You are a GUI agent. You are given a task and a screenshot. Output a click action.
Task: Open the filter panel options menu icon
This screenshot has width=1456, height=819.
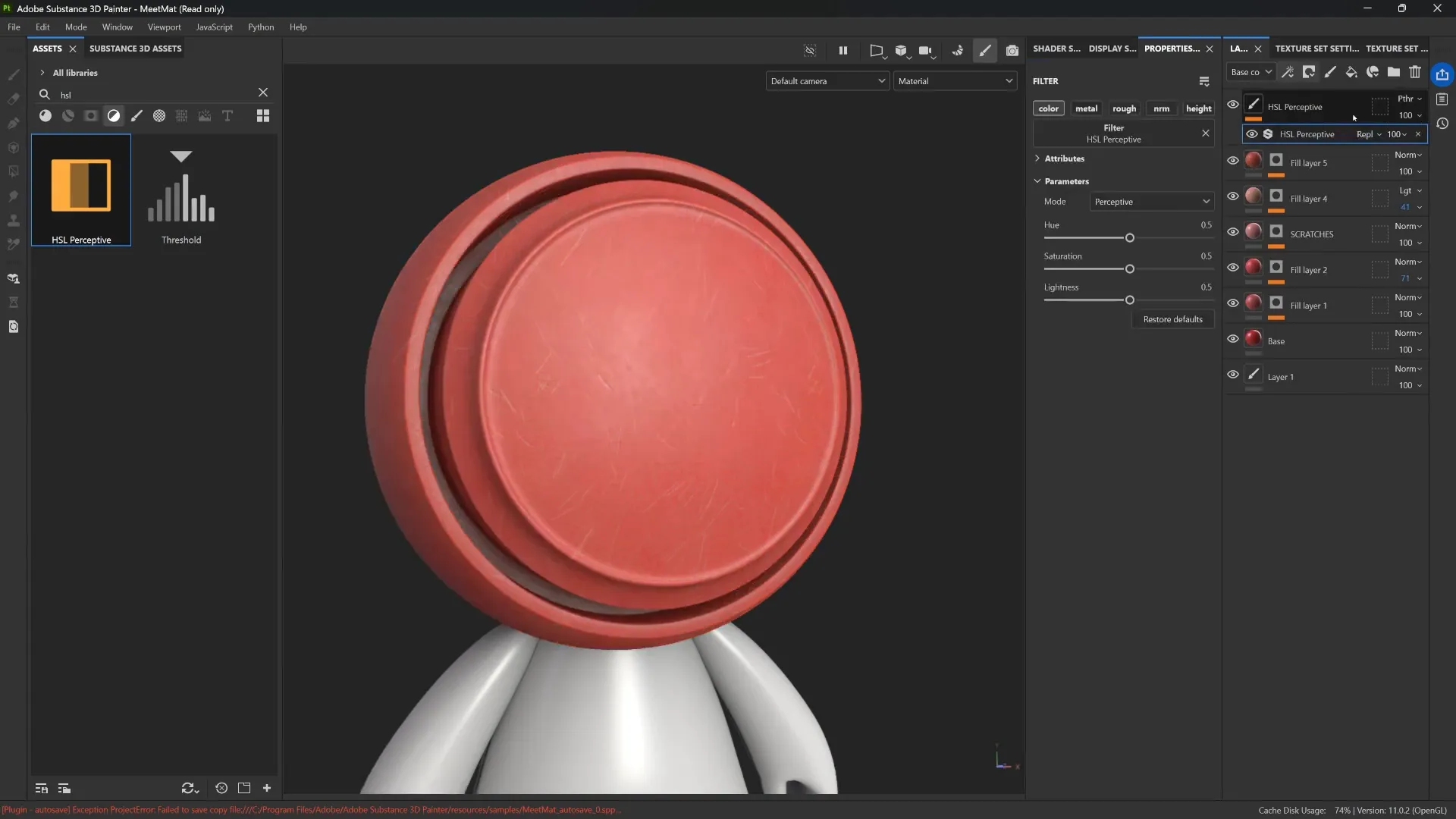1204,81
